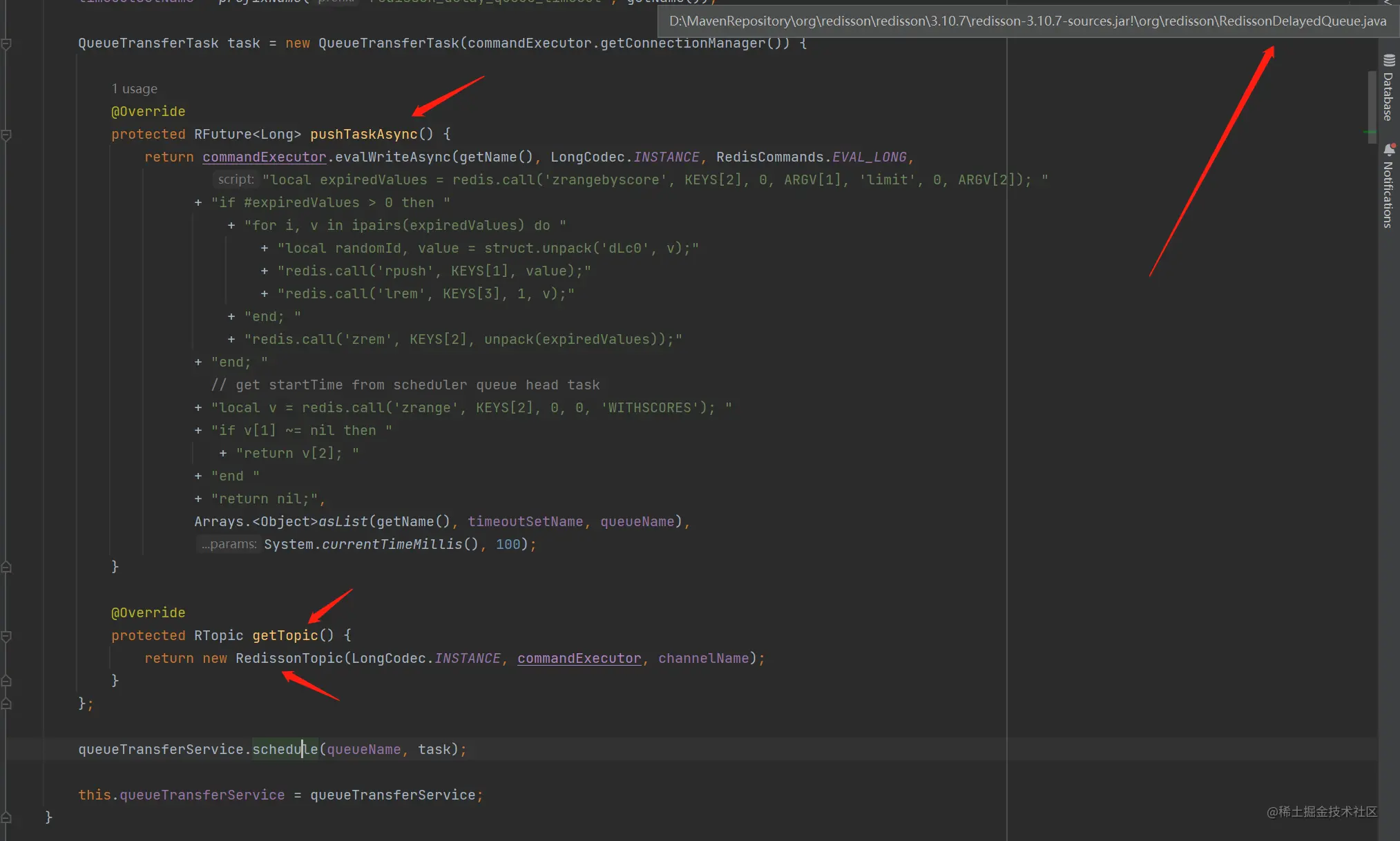This screenshot has width=1400, height=841.
Task: Click RTopic return type
Action: (x=218, y=635)
